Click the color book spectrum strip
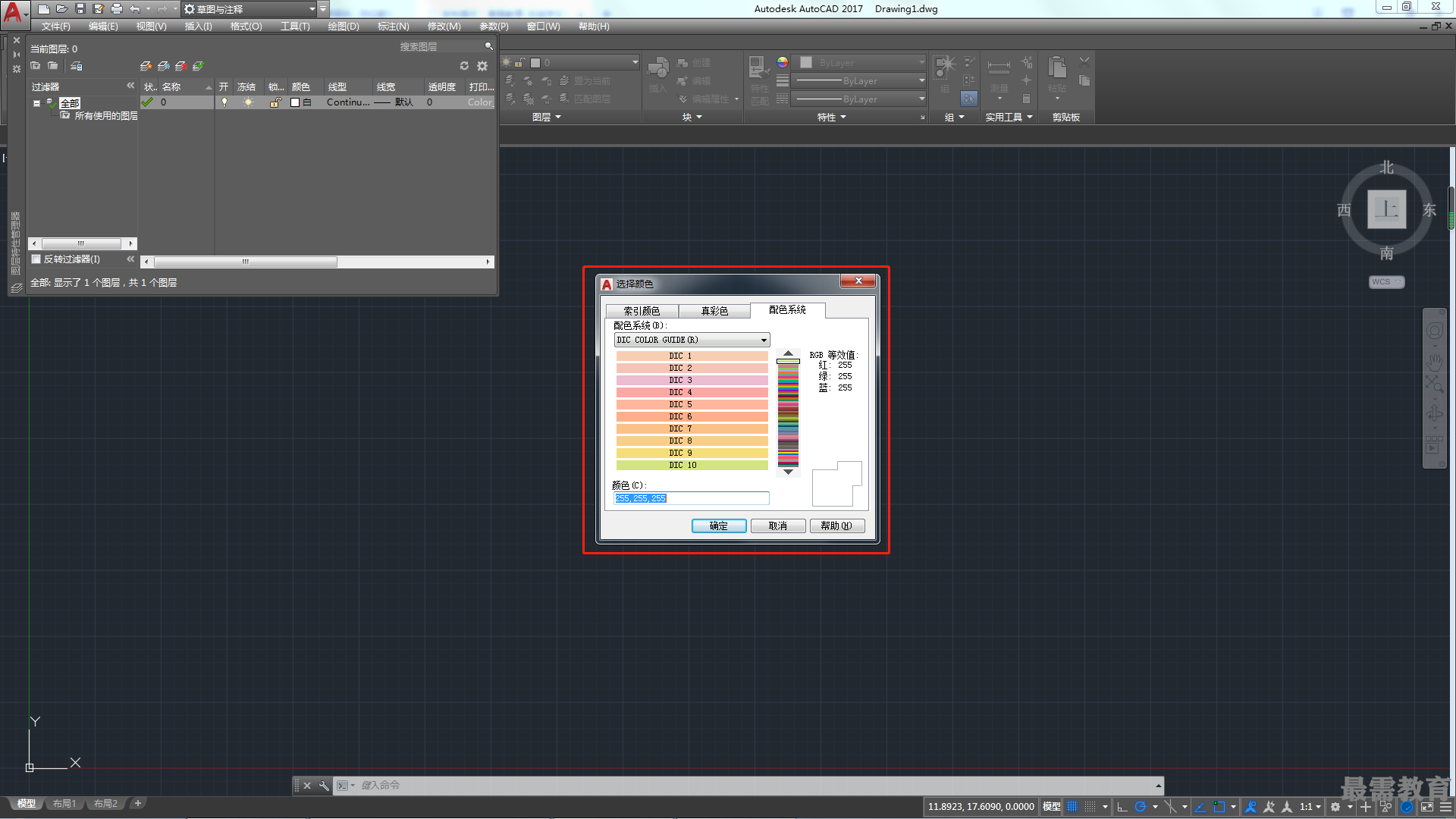This screenshot has height=819, width=1456. pos(788,413)
